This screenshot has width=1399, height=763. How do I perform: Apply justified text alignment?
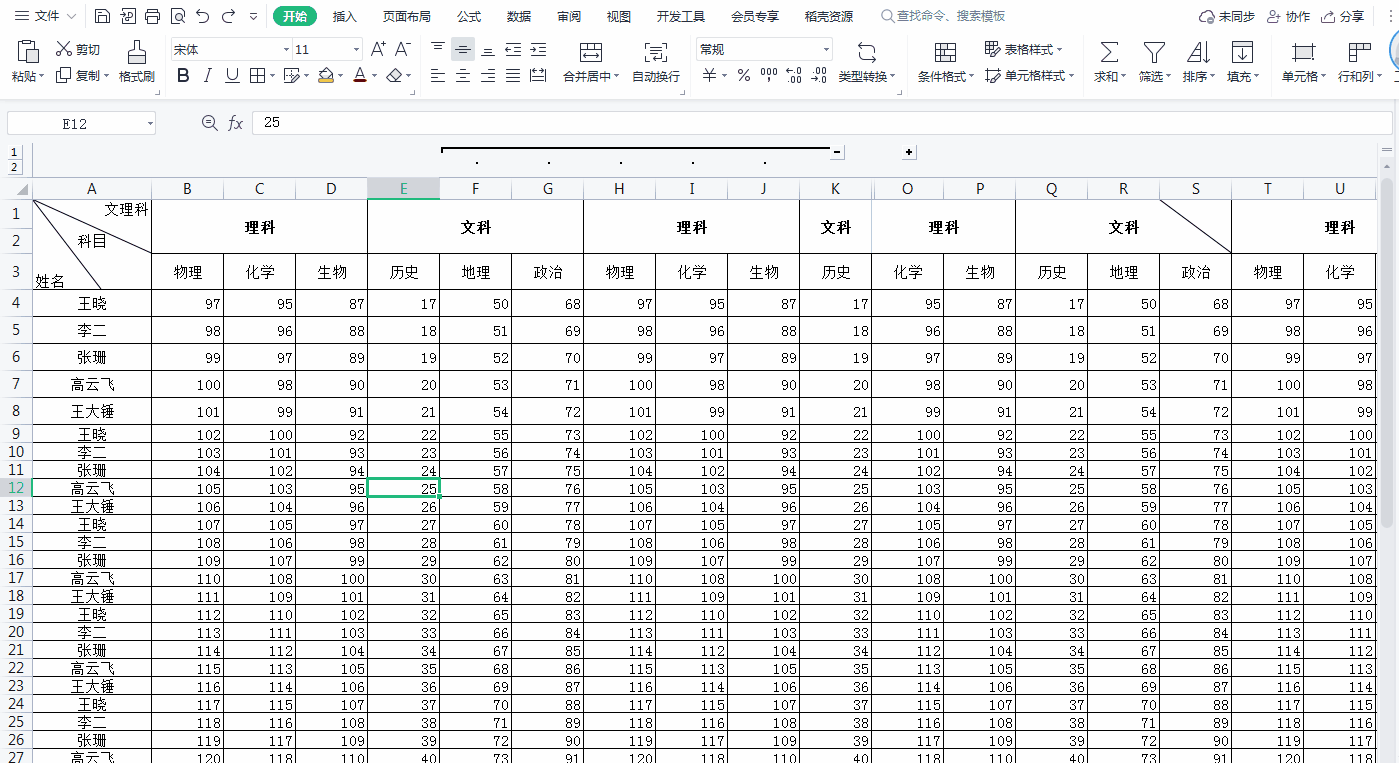coord(513,75)
